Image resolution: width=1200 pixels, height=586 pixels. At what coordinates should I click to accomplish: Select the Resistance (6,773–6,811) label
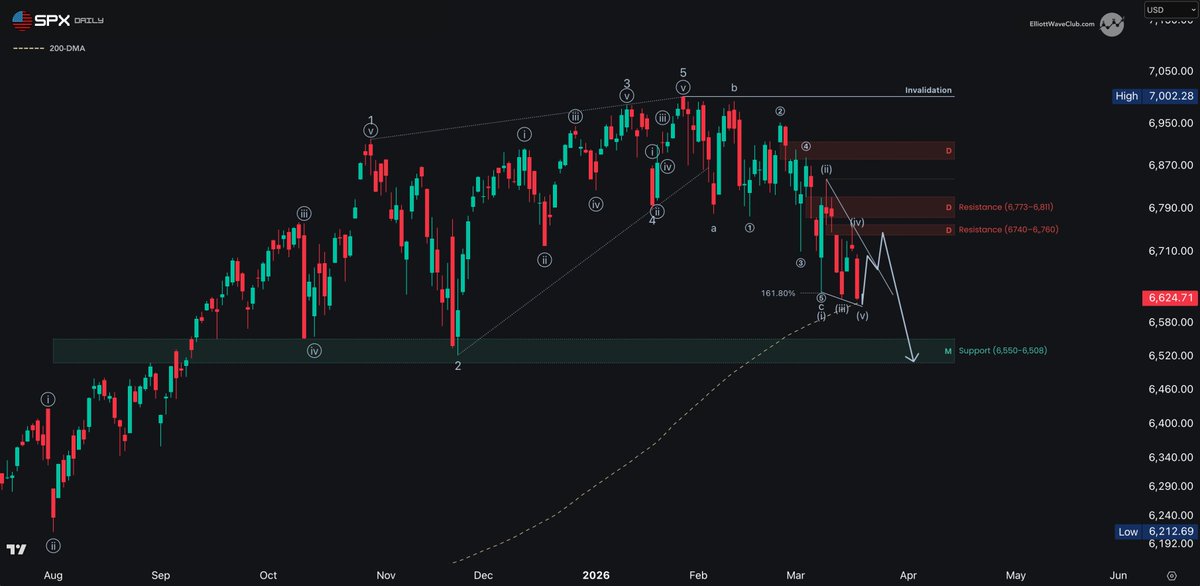coord(1005,207)
